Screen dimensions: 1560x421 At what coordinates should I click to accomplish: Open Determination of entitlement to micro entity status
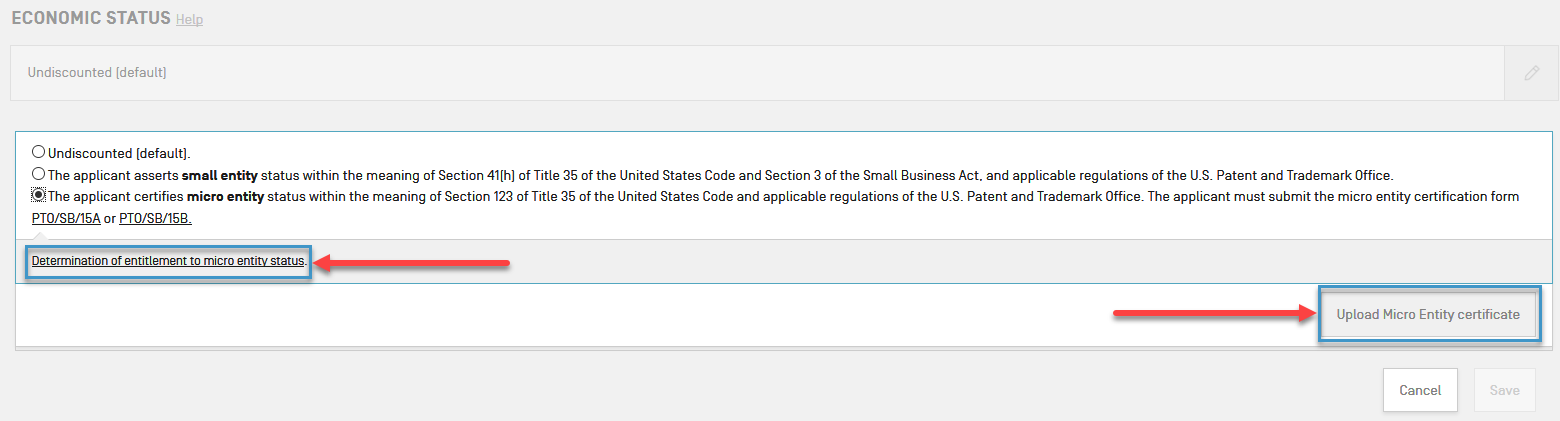[x=168, y=261]
